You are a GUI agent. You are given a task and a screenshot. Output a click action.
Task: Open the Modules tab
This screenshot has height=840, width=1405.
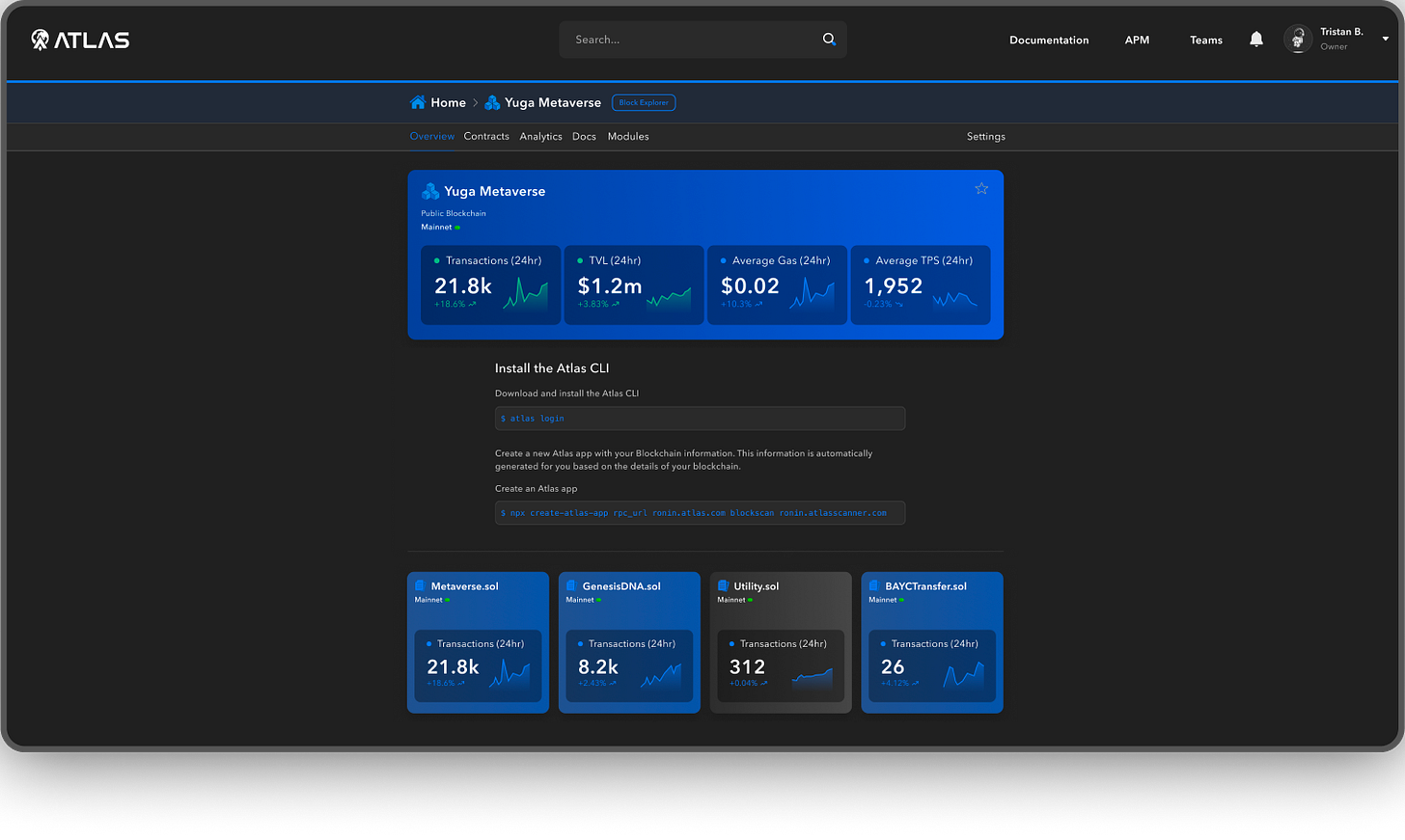pos(628,136)
